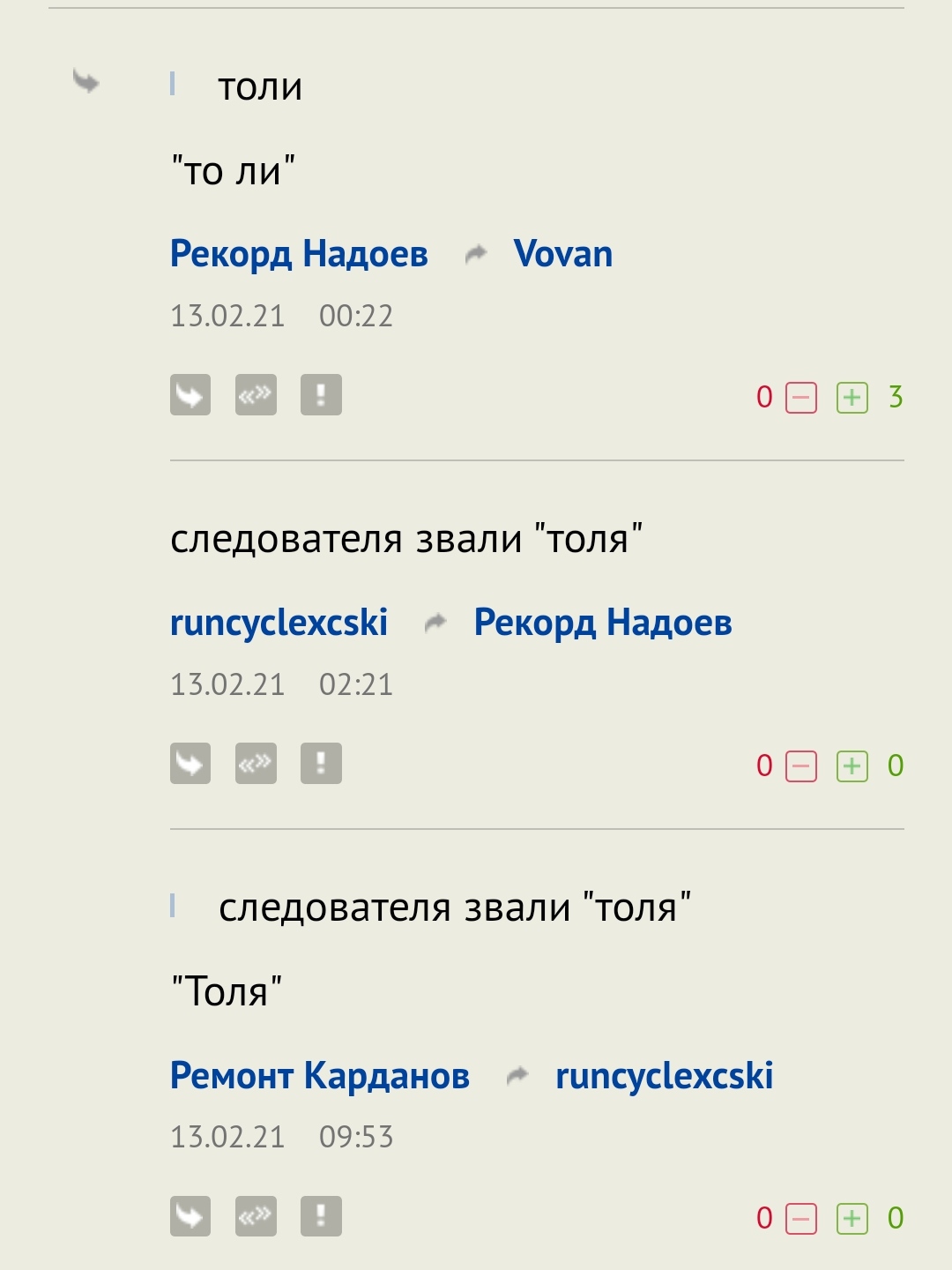Downvote the comment posted at 09:53
Screen dimensions: 952x1270
801,1219
